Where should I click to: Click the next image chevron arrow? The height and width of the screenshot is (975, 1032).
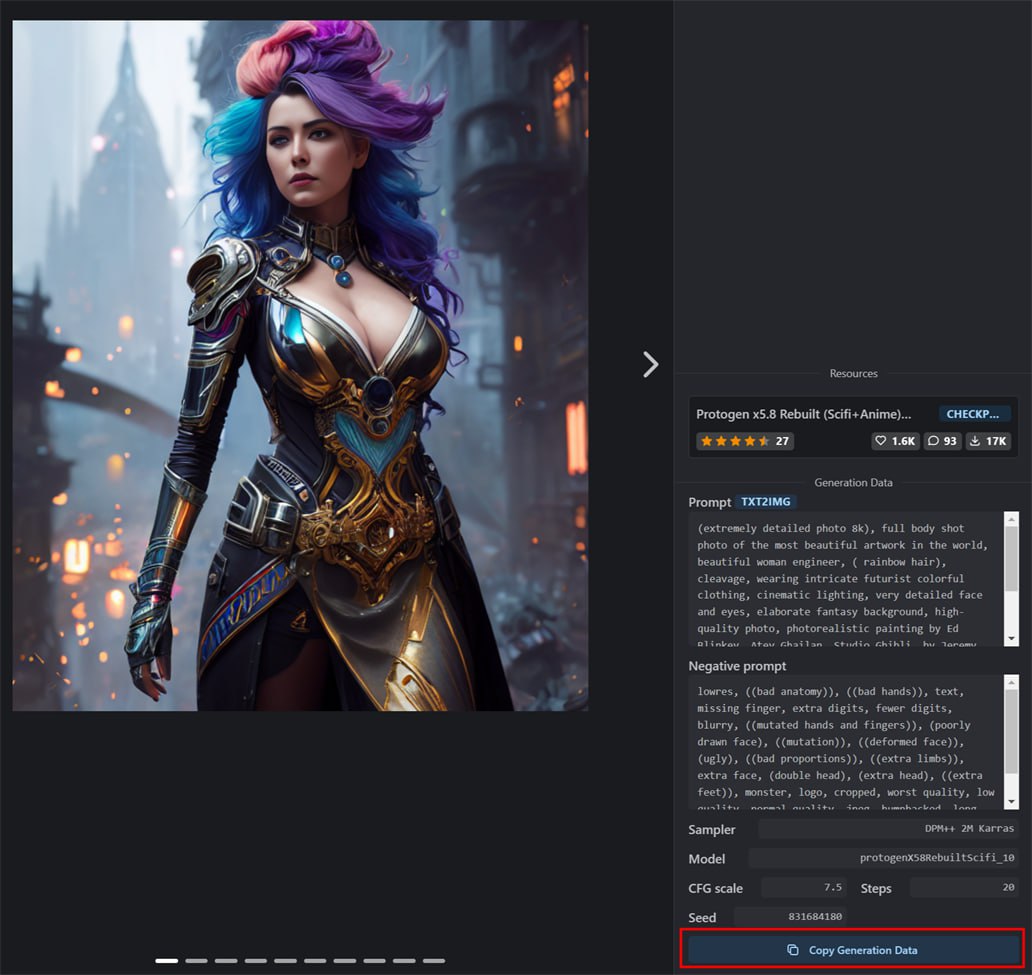[x=650, y=364]
